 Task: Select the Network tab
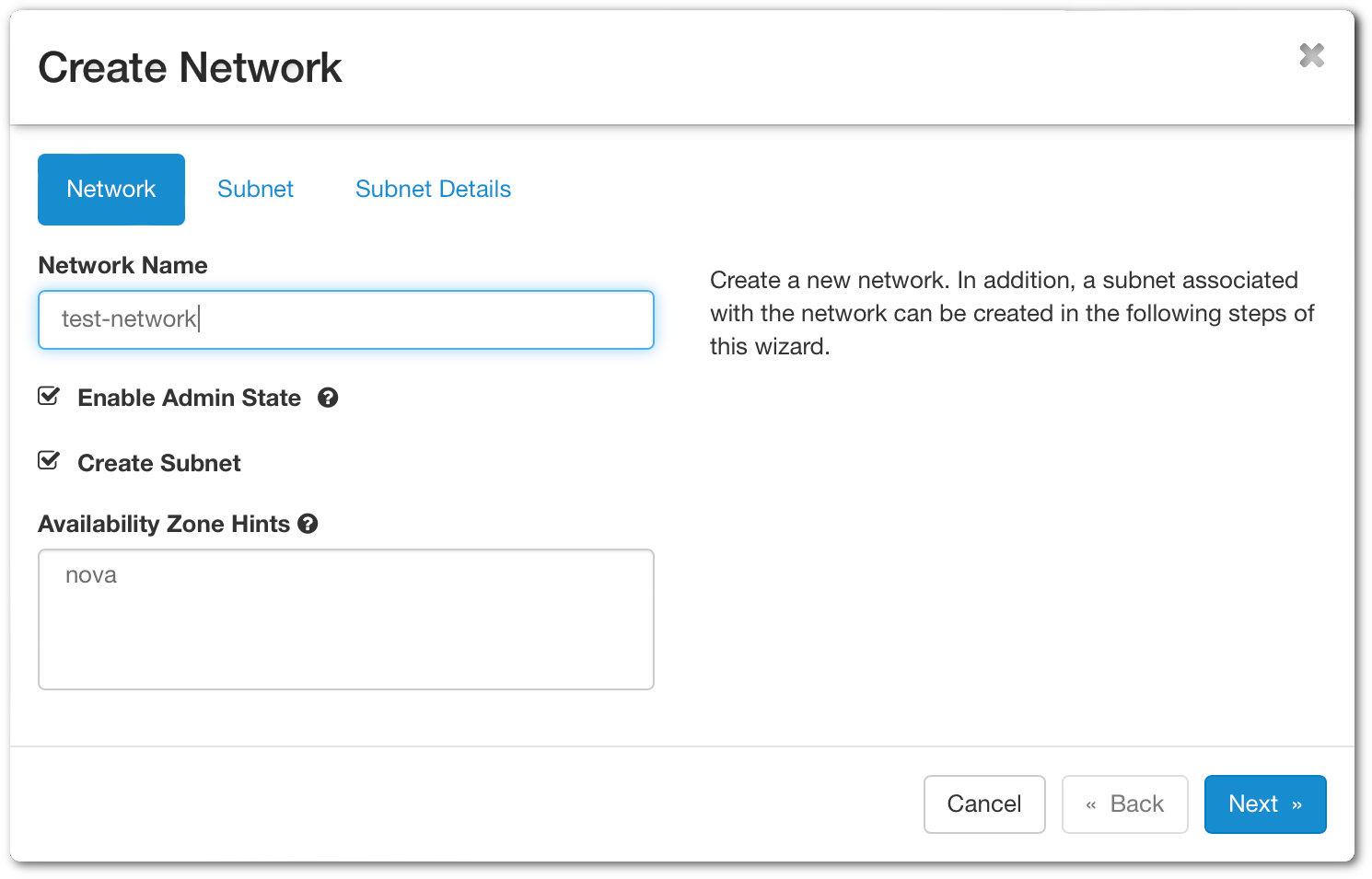tap(111, 190)
